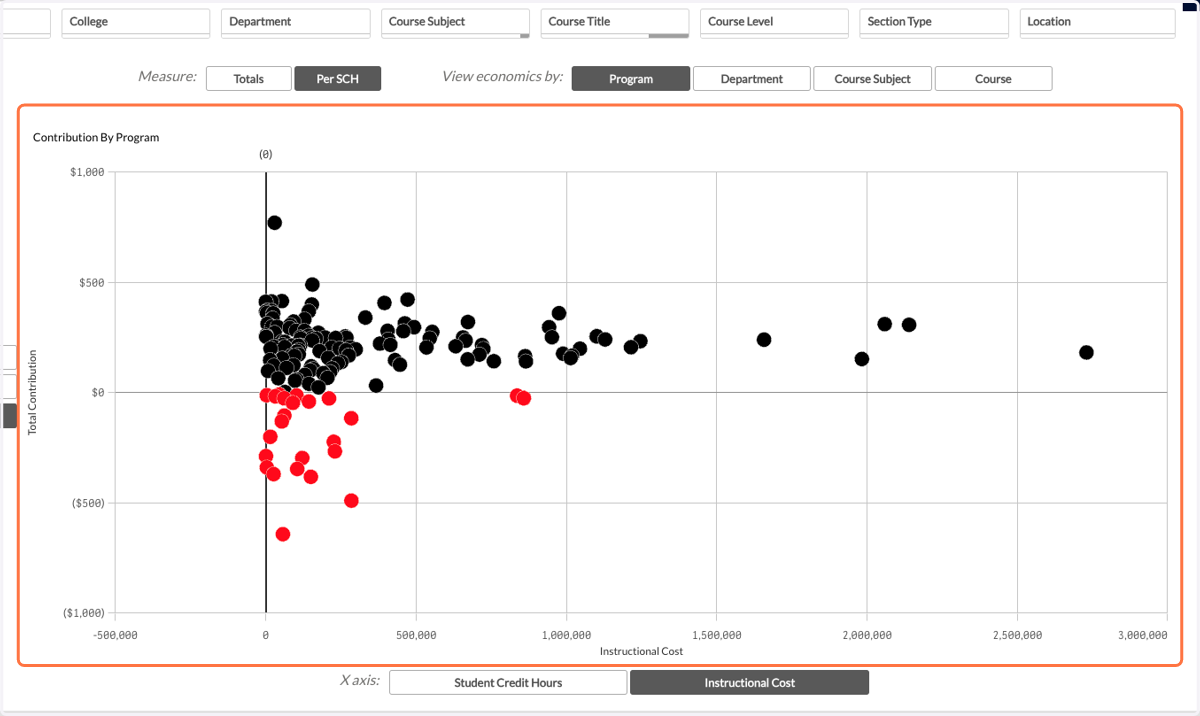
Task: Click the 3,000,000 x-axis tick label
Action: coord(1143,635)
